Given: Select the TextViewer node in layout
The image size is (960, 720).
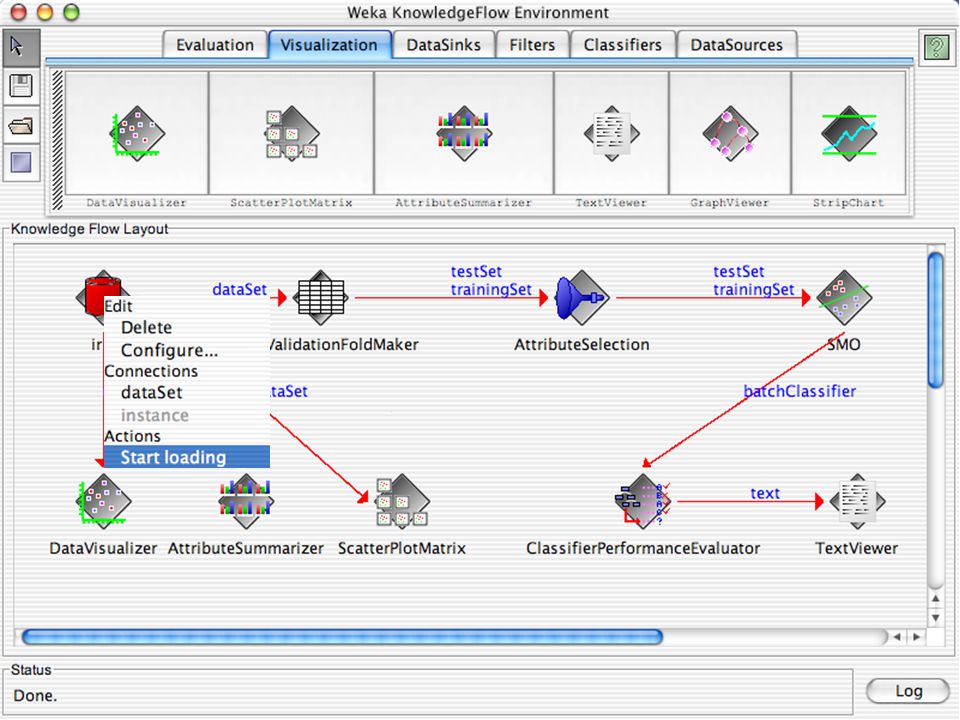Looking at the screenshot, I should click(857, 501).
